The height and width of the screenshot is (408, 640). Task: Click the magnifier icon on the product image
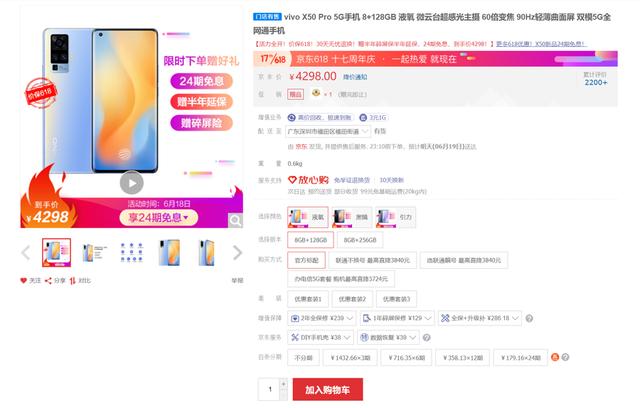(235, 221)
